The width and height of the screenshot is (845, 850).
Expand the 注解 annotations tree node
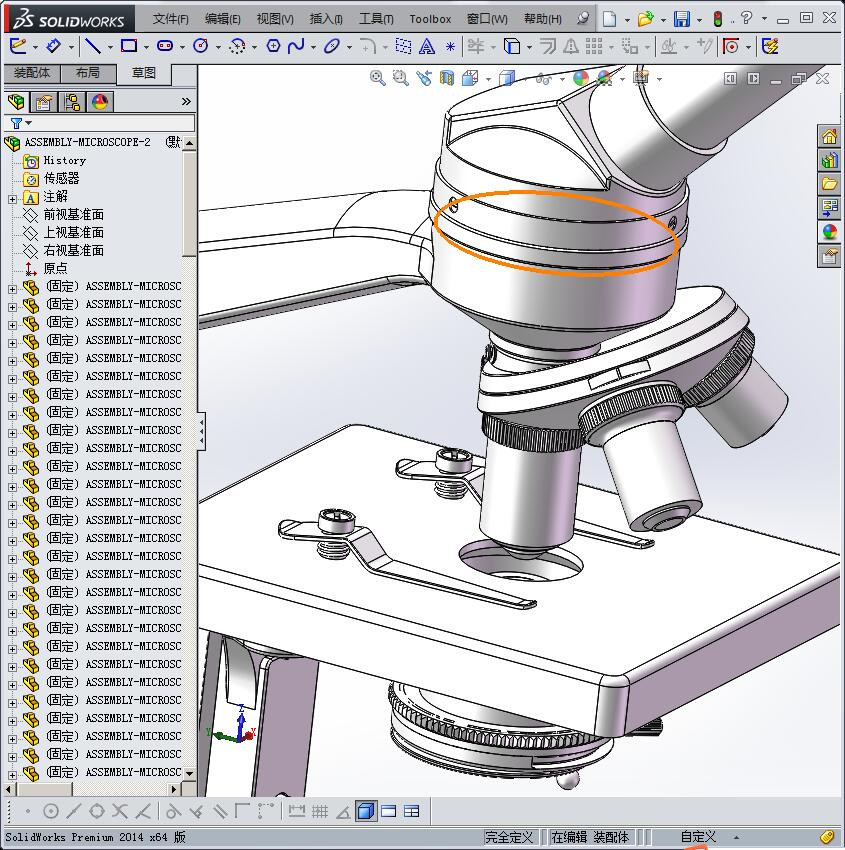(x=12, y=197)
